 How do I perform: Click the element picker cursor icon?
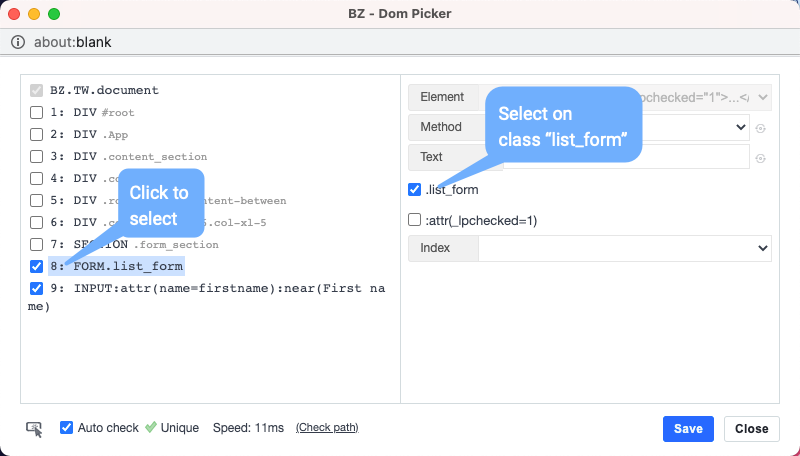click(34, 429)
